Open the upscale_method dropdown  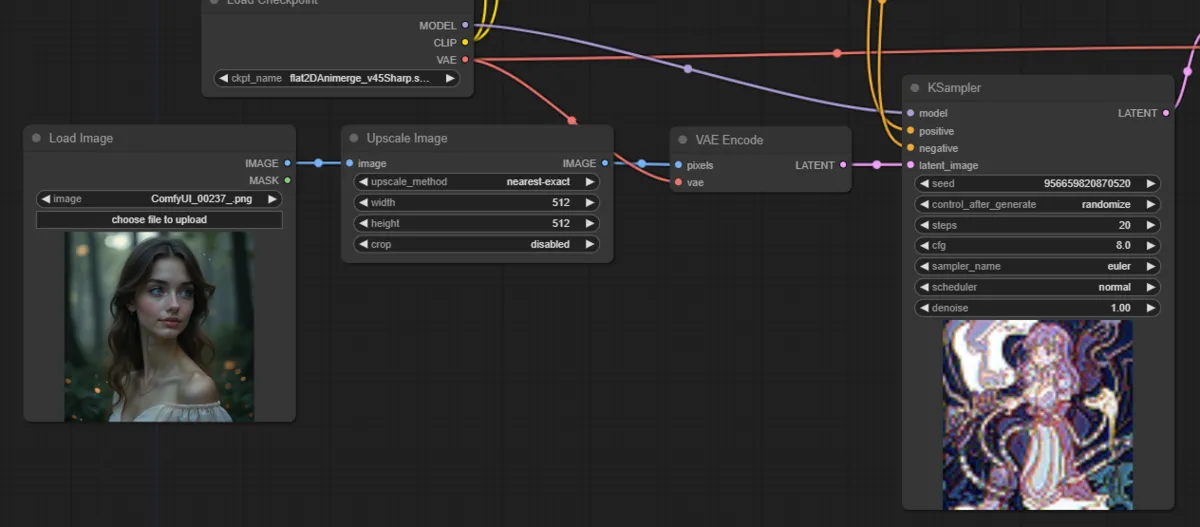coord(477,182)
